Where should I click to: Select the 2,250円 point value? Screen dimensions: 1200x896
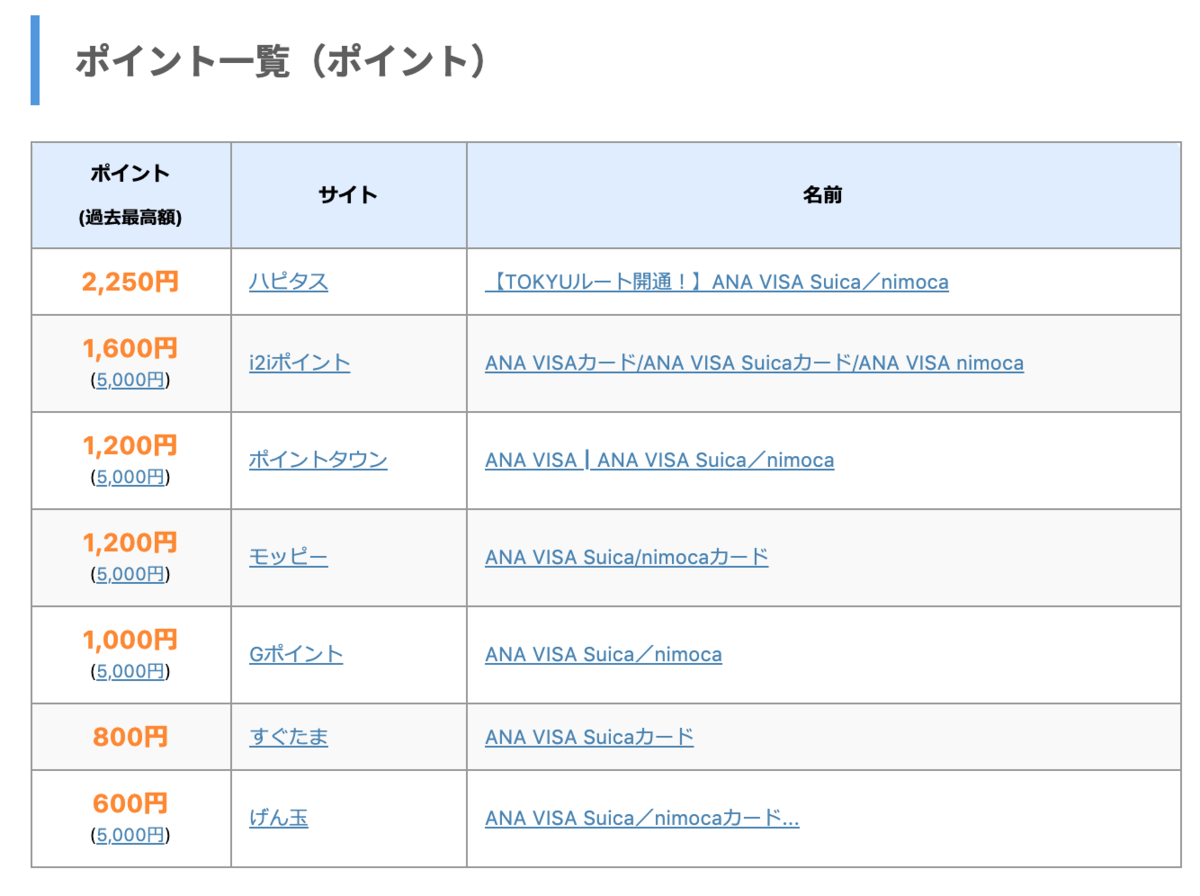(130, 282)
